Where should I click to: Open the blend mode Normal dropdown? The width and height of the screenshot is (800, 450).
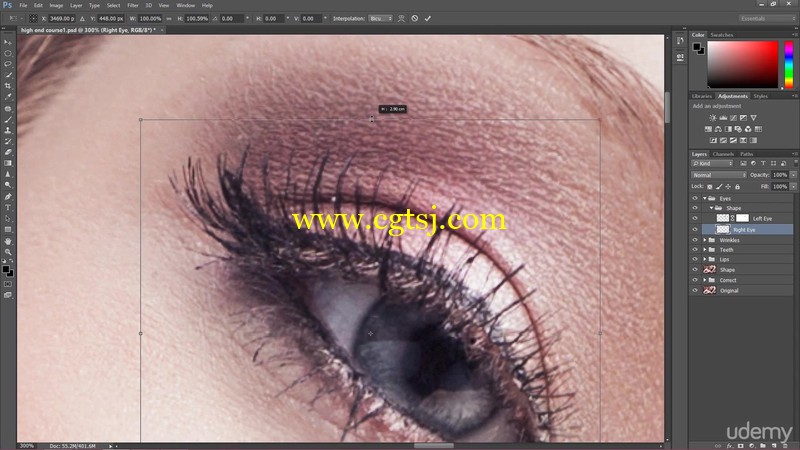point(719,175)
